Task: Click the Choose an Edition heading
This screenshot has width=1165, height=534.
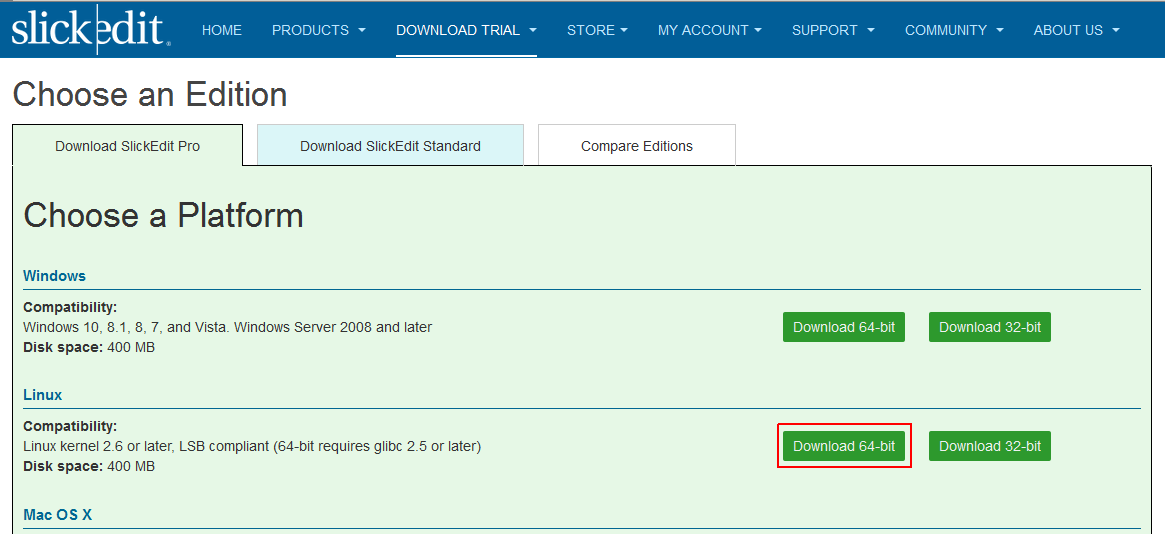Action: [150, 95]
